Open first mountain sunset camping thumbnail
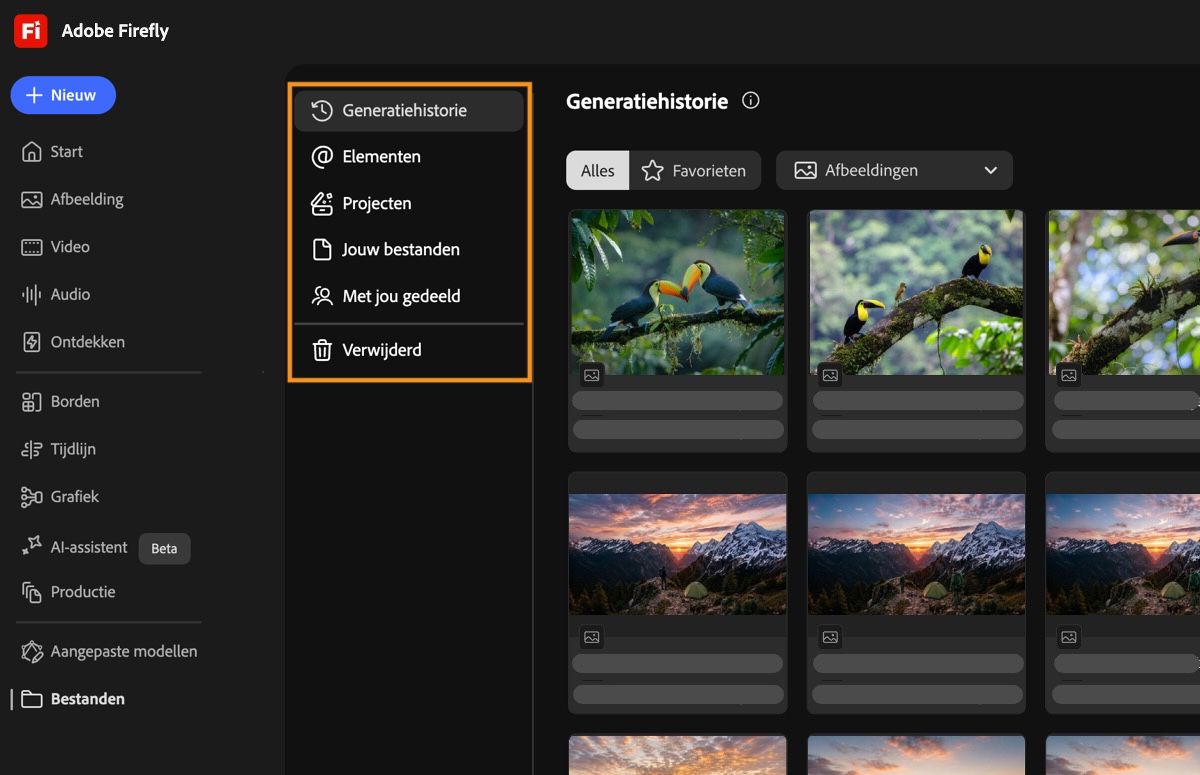 pyautogui.click(x=678, y=554)
